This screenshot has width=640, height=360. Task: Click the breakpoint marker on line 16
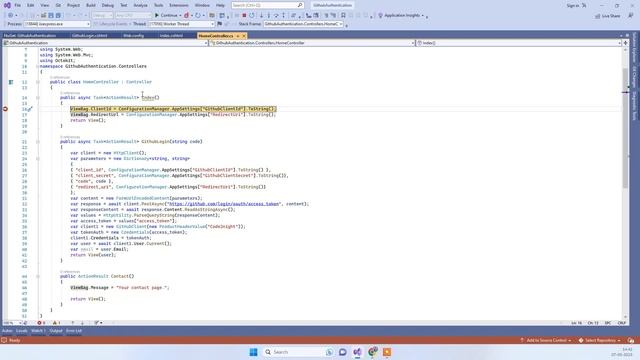coord(5,109)
